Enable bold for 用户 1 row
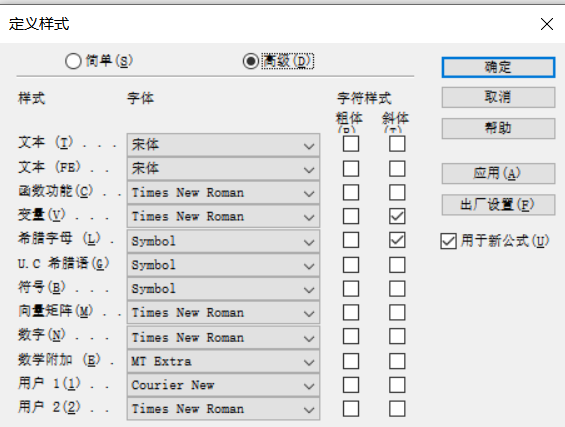This screenshot has height=427, width=565. pyautogui.click(x=351, y=385)
